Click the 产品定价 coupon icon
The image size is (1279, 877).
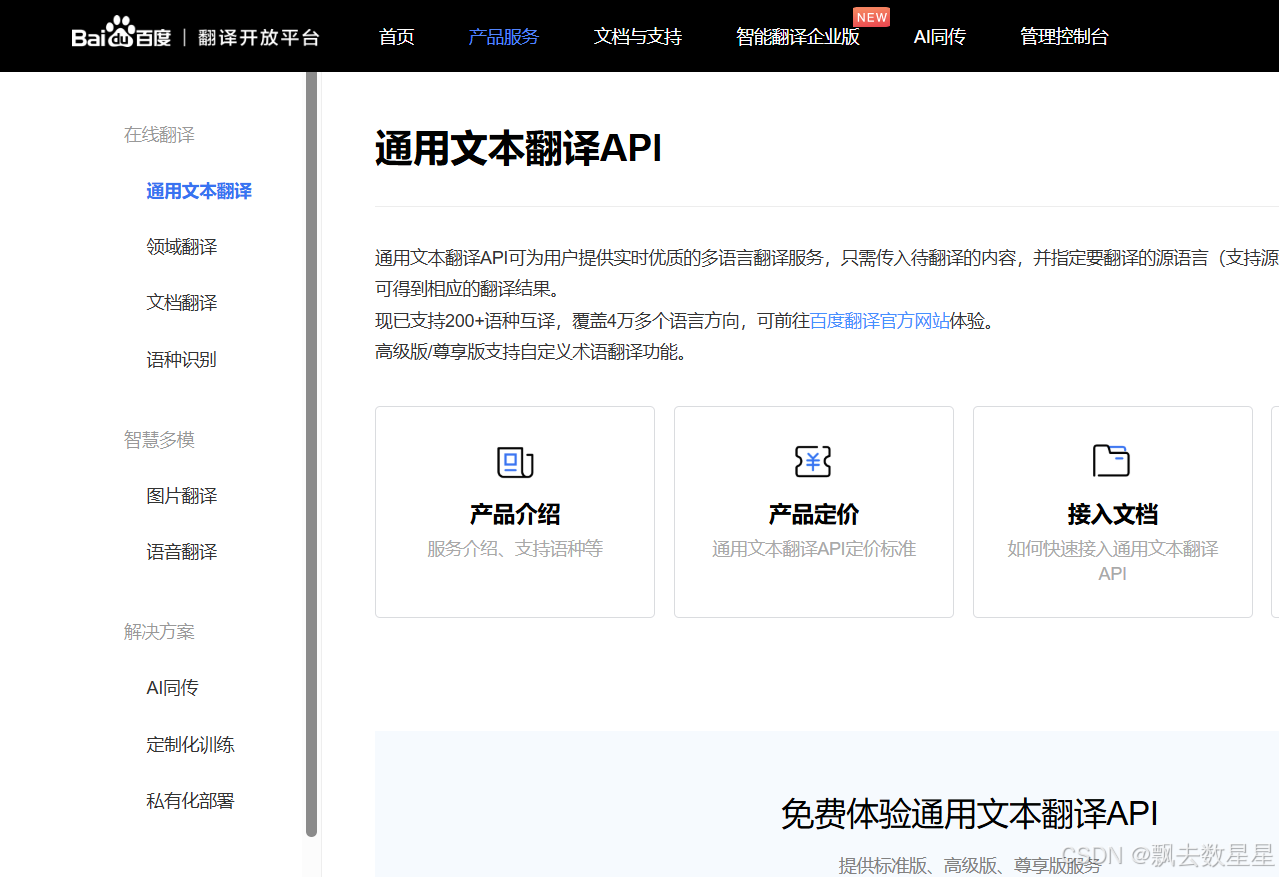pyautogui.click(x=813, y=461)
